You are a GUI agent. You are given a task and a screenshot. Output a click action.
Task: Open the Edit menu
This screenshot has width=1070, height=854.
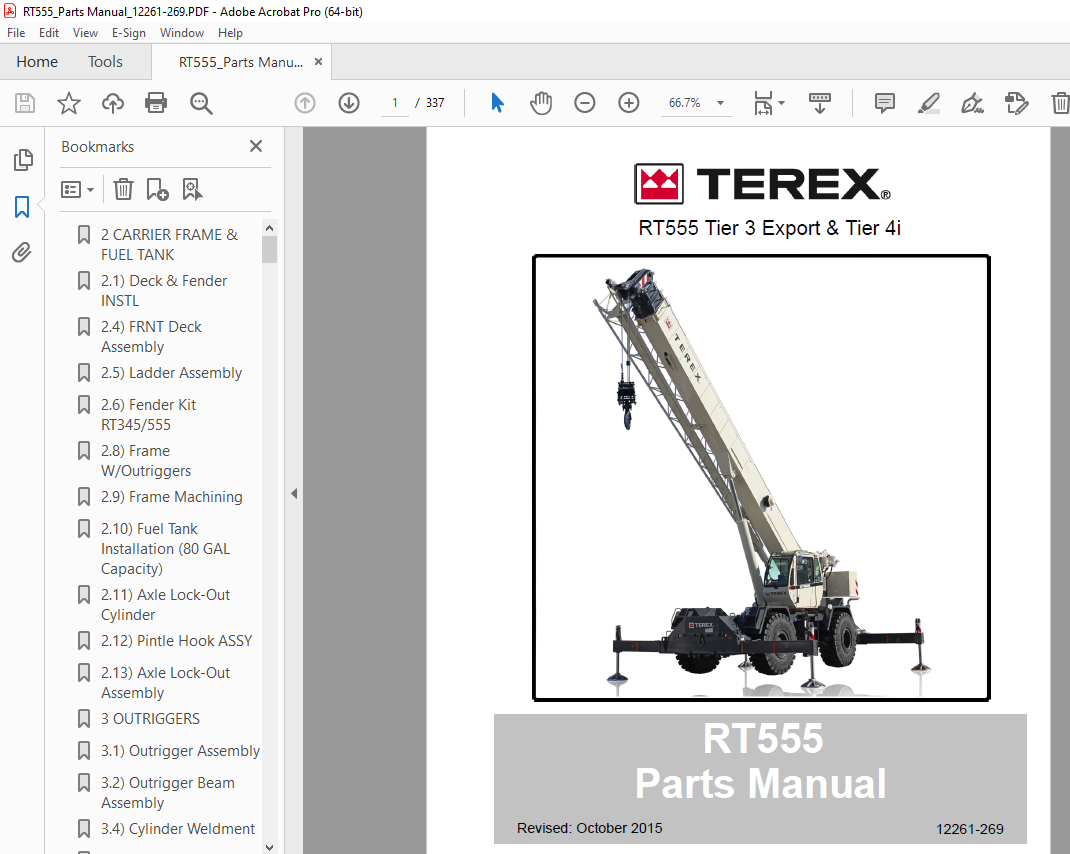click(x=48, y=33)
